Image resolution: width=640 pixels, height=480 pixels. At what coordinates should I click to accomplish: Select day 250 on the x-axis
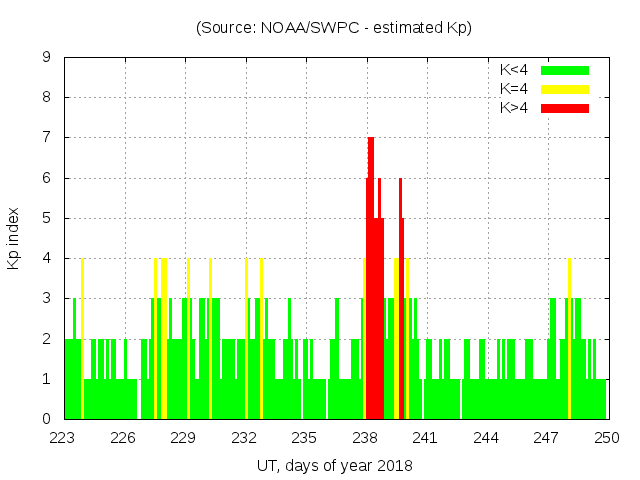606,438
